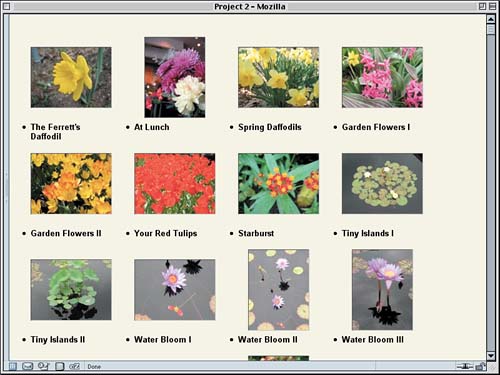
Task: Click the "Water Bloom I" caption
Action: pos(163,339)
